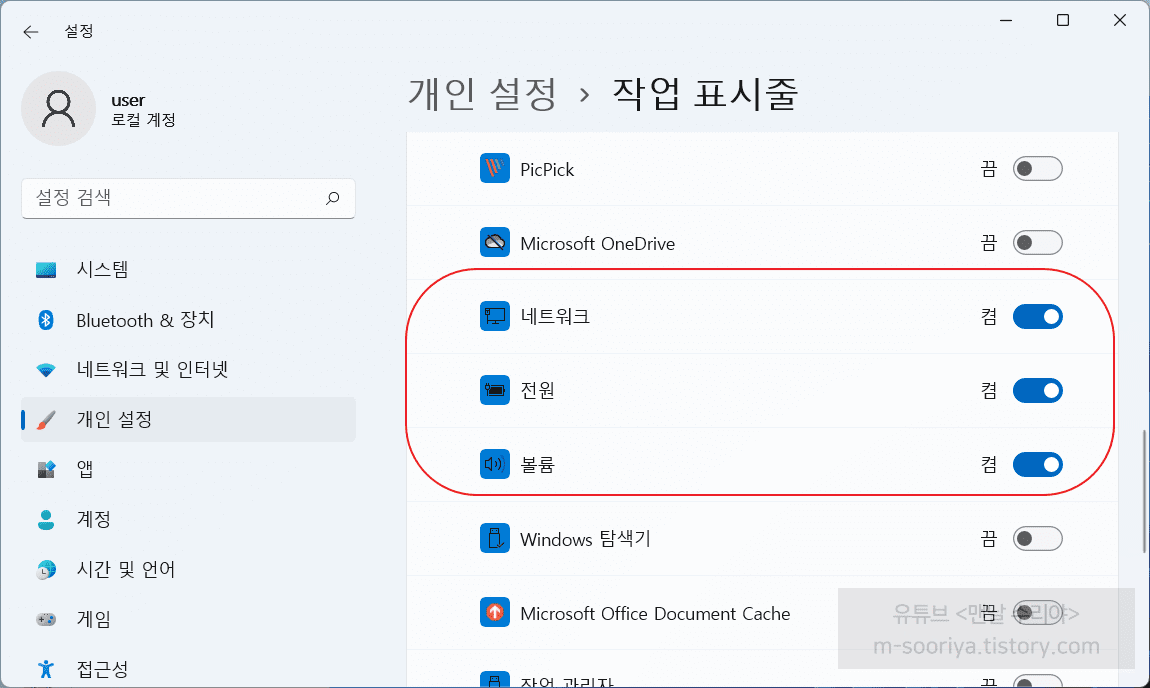Click the 네트워크 tray icon
This screenshot has height=688, width=1150.
(495, 316)
